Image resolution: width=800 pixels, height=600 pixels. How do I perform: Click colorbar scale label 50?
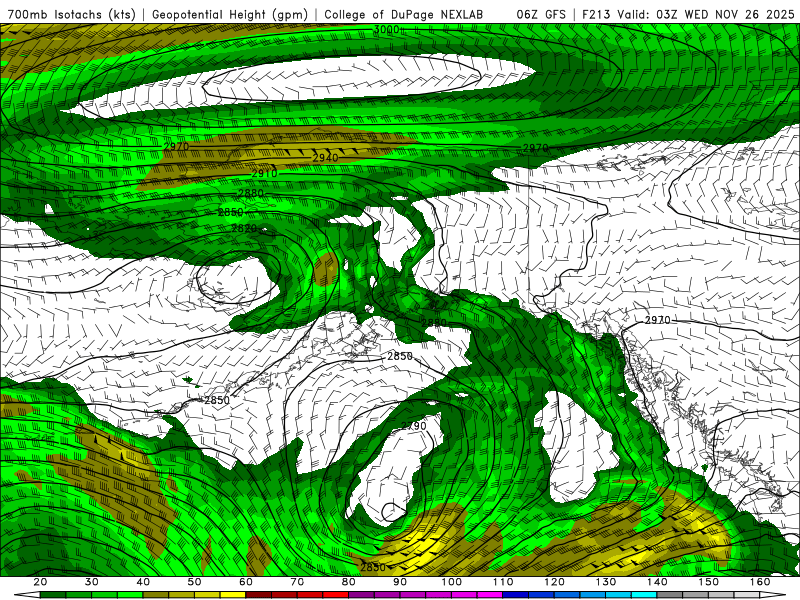tap(194, 582)
